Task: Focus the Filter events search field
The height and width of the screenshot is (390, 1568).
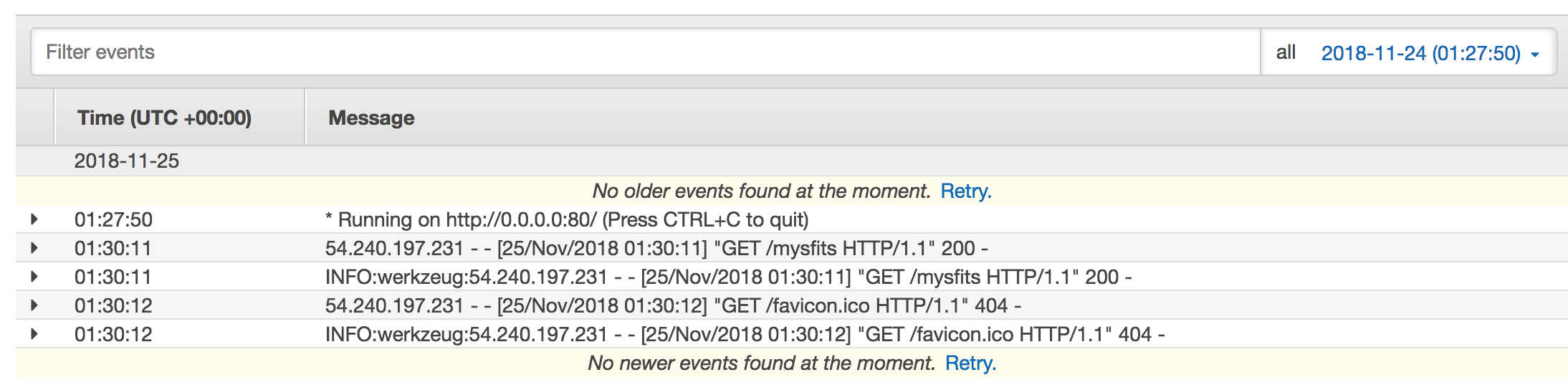Action: (x=645, y=52)
